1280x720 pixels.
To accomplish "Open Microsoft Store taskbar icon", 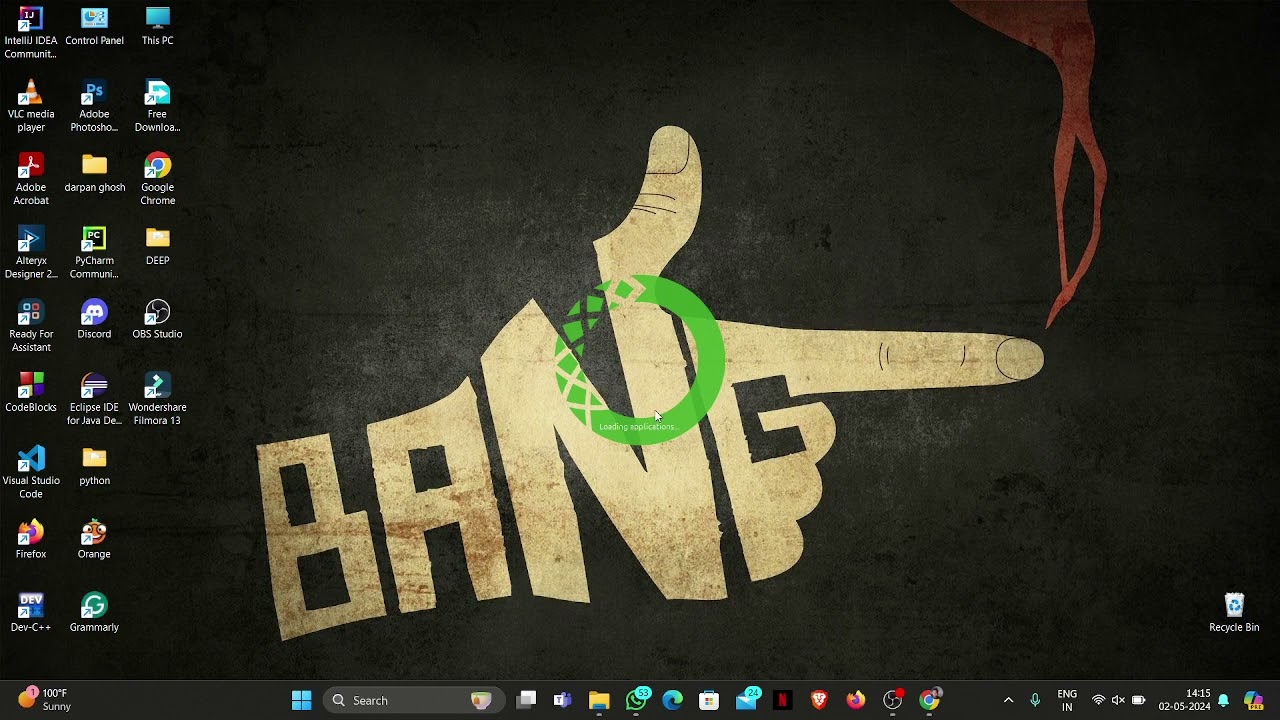I will click(x=709, y=700).
